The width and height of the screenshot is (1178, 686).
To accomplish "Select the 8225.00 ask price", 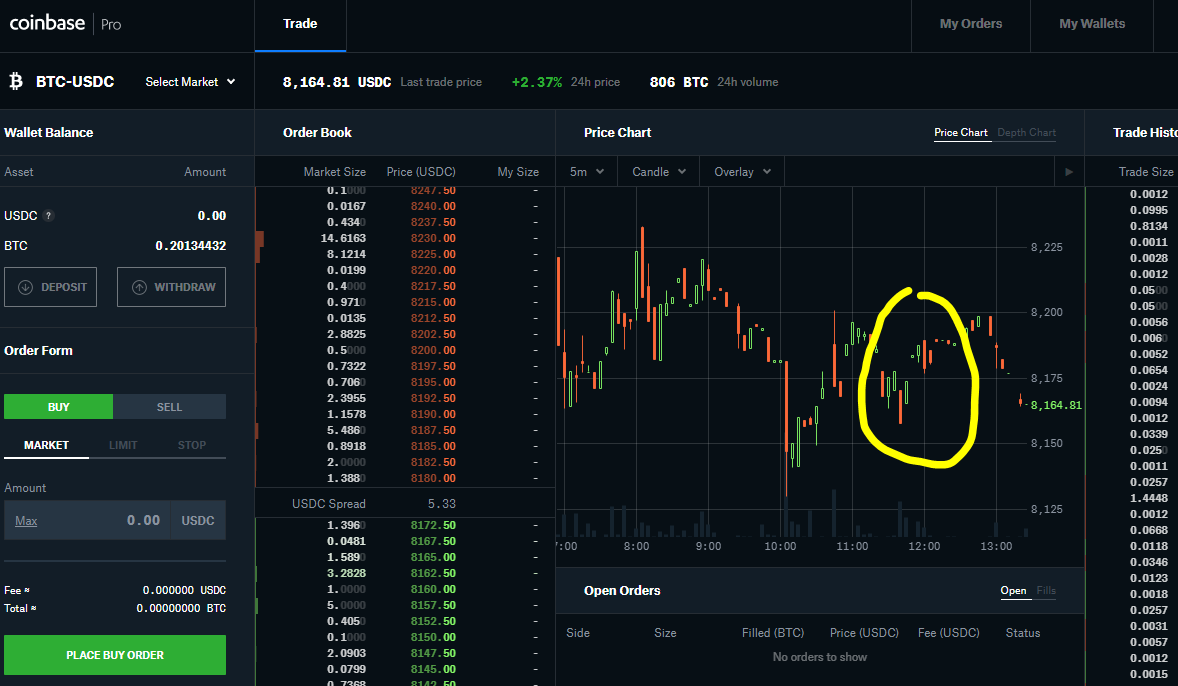I will 433,254.
